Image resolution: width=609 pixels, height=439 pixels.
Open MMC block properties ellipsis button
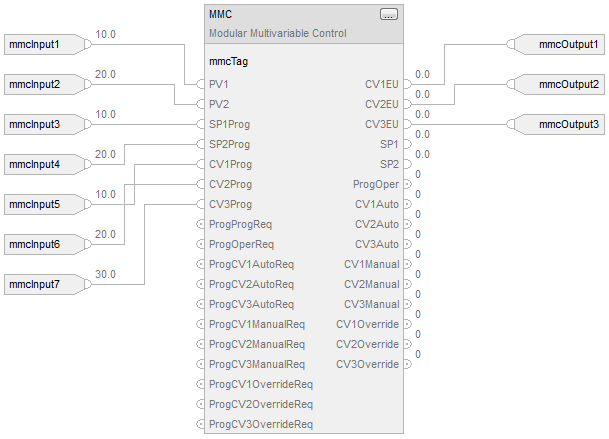click(388, 14)
